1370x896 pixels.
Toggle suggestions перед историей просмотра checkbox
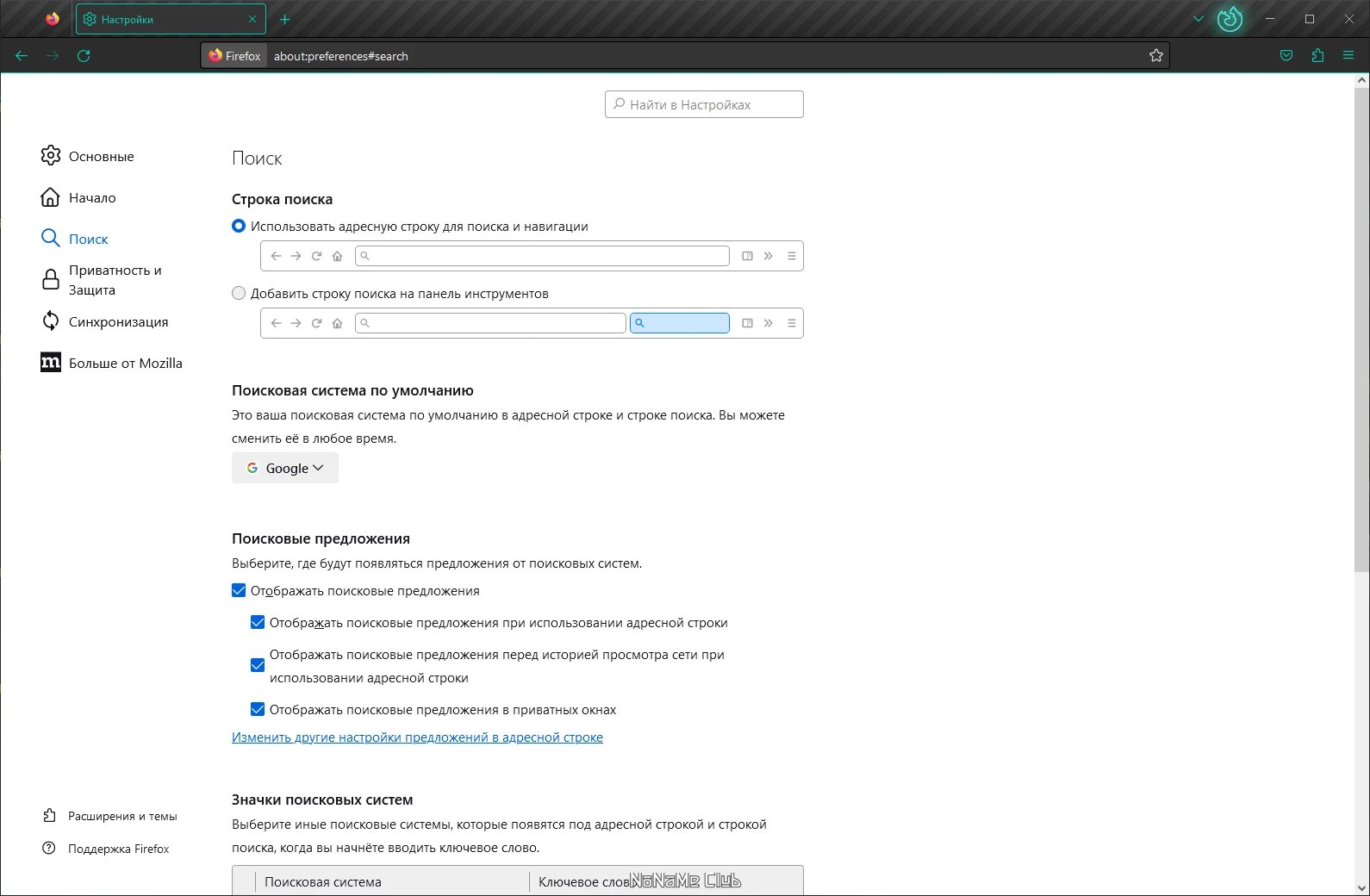[257, 665]
